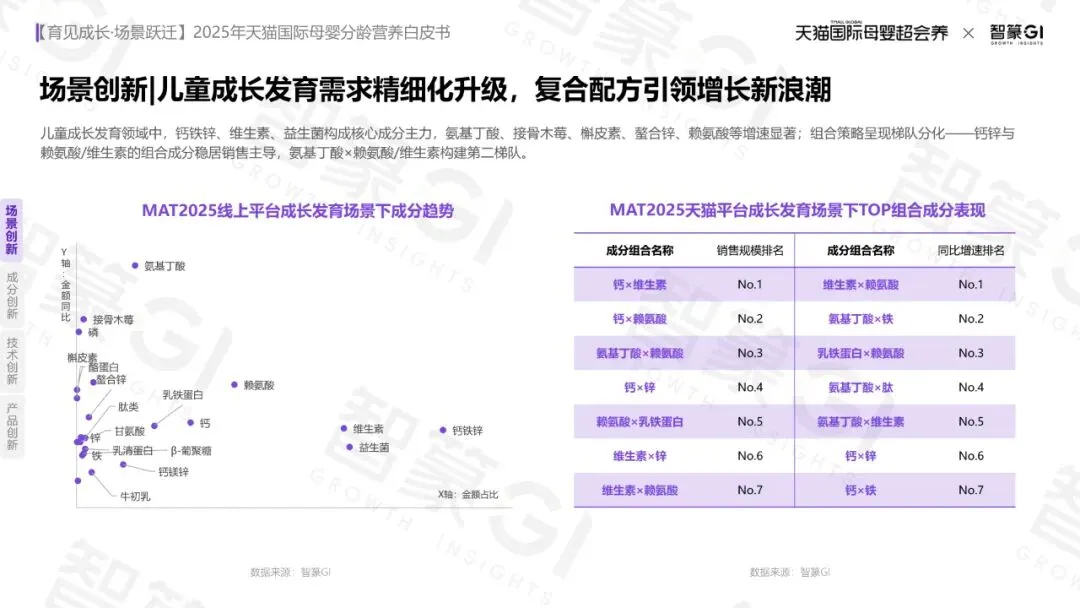Click the 钙×维生素 table cell
Viewport: 1080px width, 608px height.
tap(639, 284)
